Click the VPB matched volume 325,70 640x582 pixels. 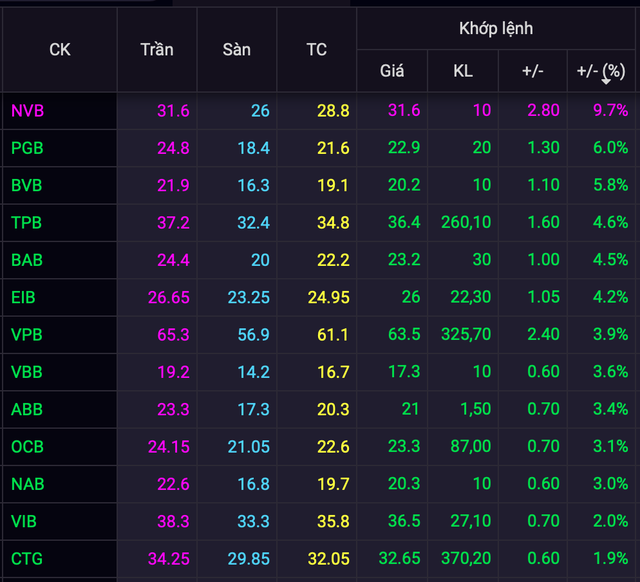(466, 334)
